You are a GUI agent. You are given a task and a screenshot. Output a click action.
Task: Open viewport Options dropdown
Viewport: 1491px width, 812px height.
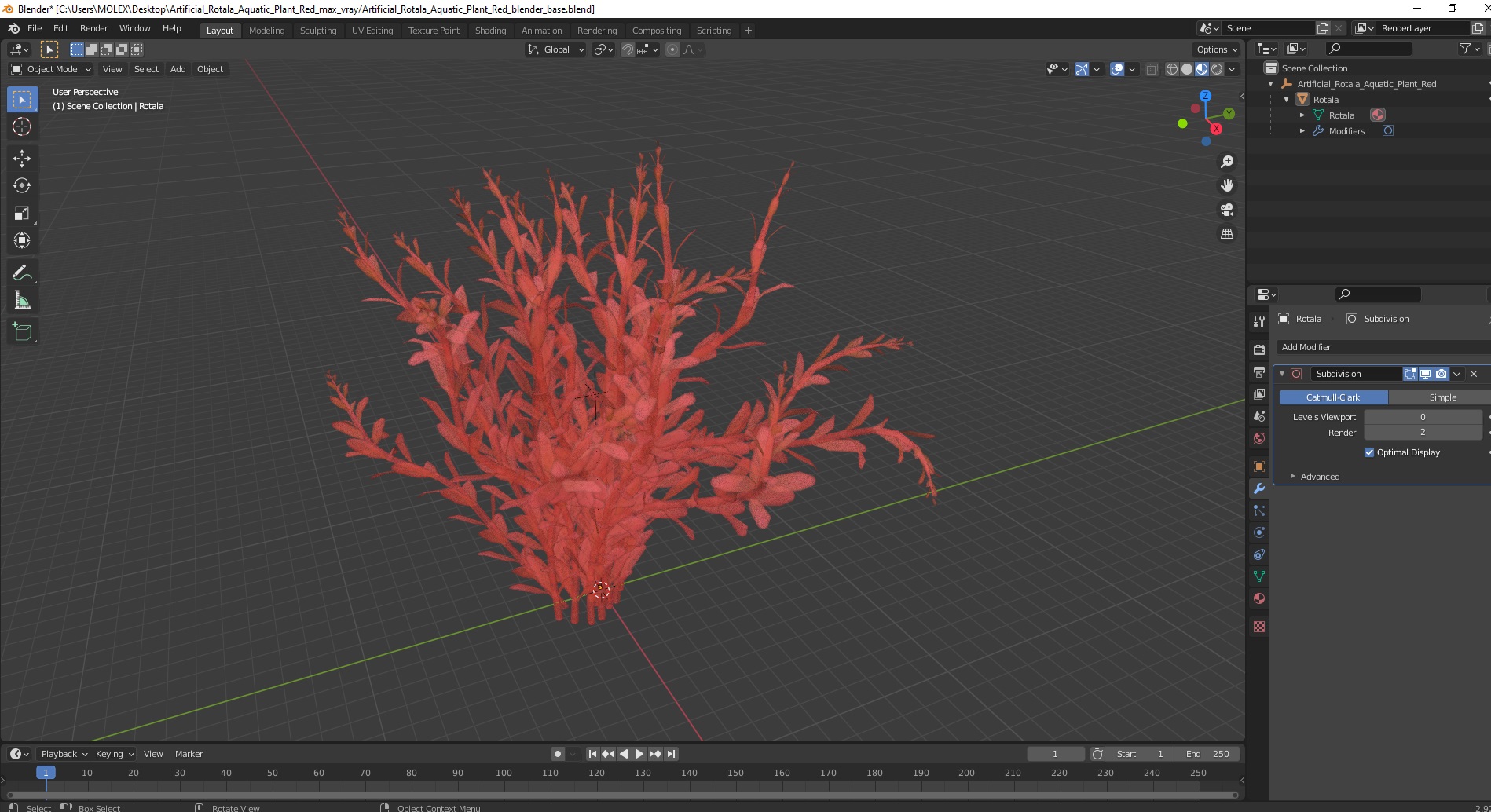[x=1216, y=49]
